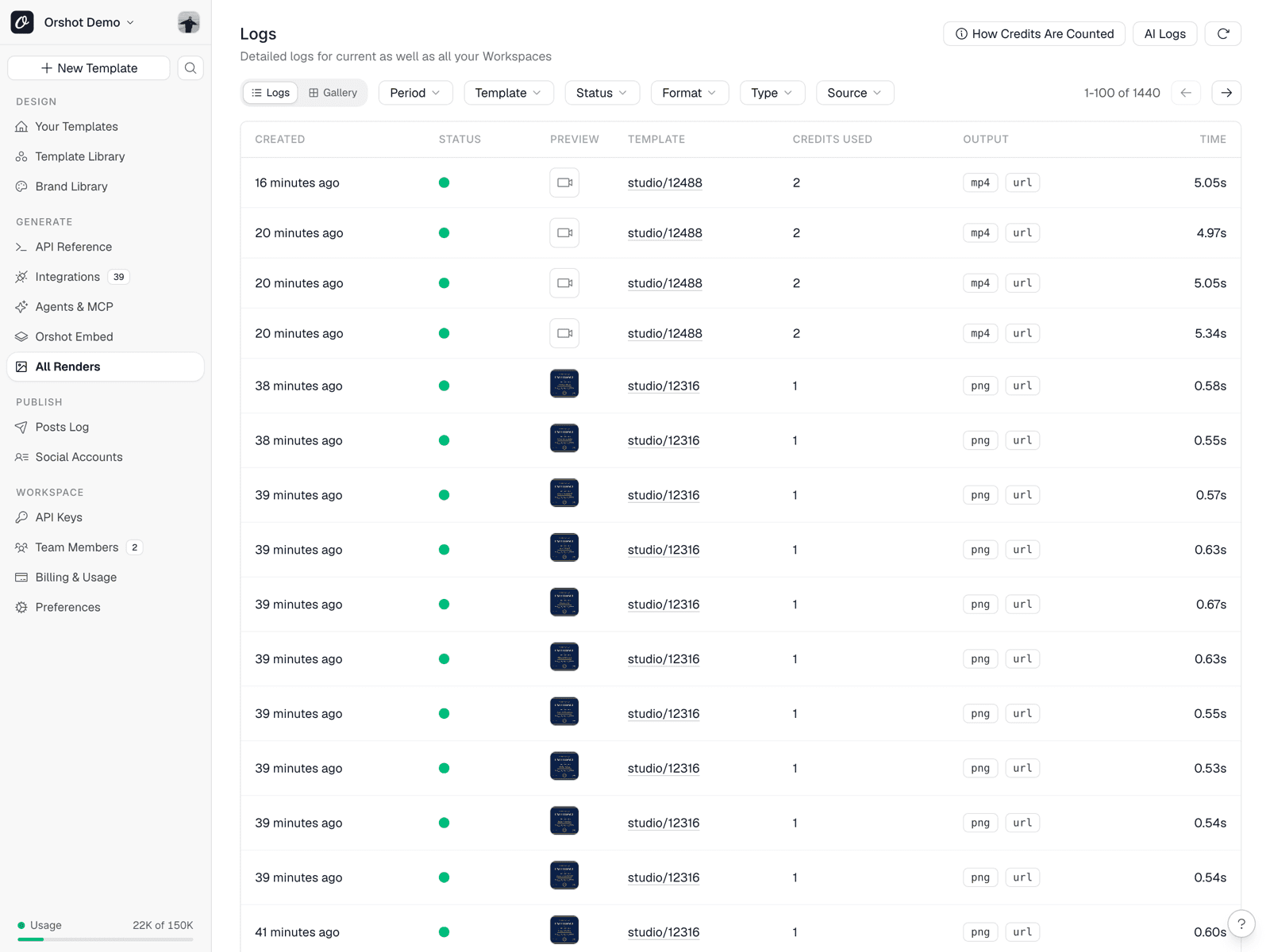1270x952 pixels.
Task: Open API Reference in sidebar
Action: (x=106, y=247)
